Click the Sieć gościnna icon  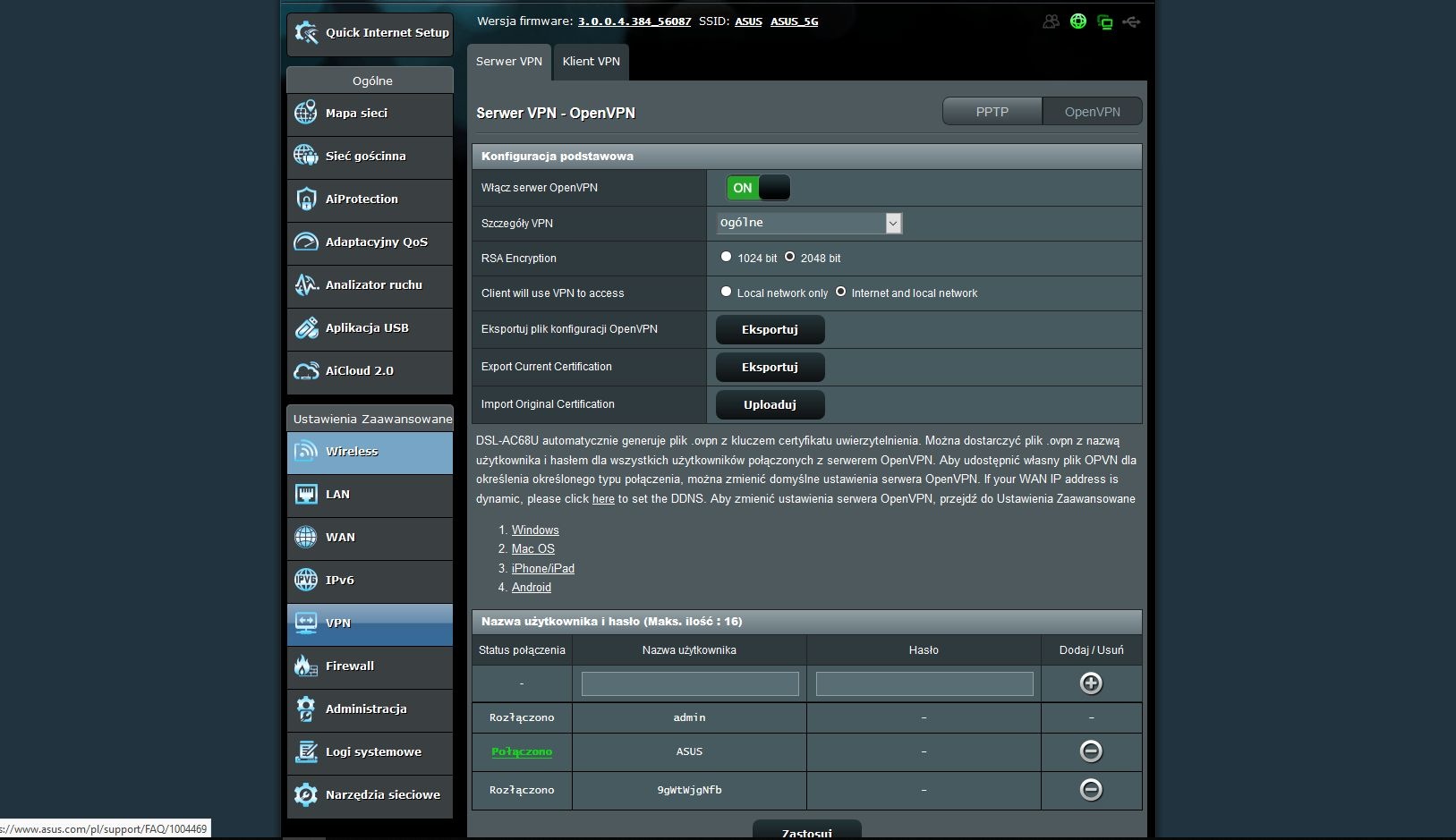pyautogui.click(x=306, y=156)
